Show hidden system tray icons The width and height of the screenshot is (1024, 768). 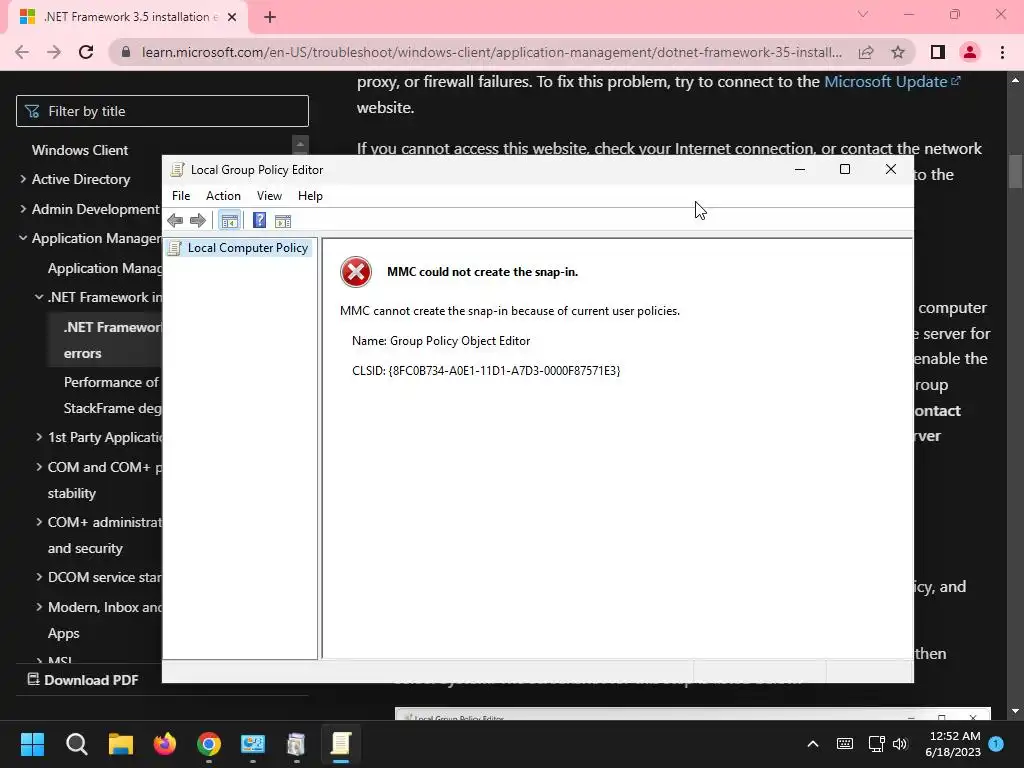pyautogui.click(x=813, y=744)
